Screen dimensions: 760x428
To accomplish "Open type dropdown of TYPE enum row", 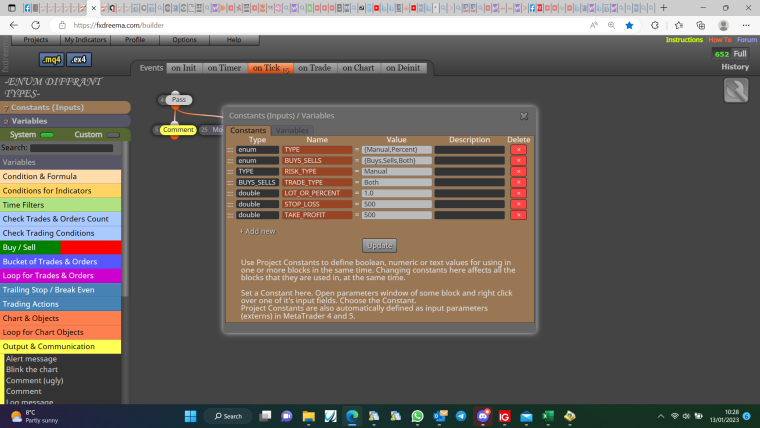I will coord(257,150).
